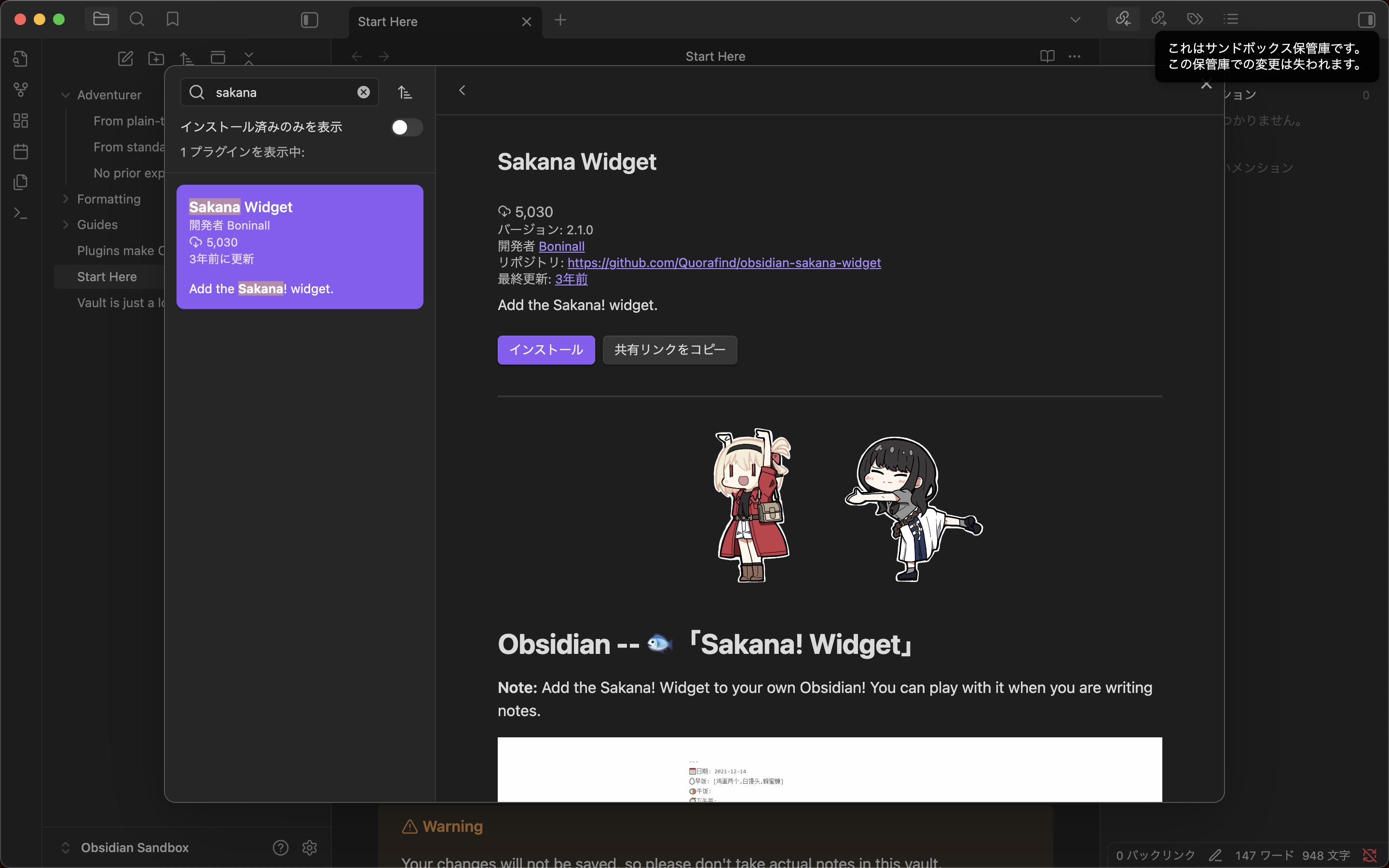Click the purple install button
Viewport: 1389px width, 868px height.
[x=546, y=350]
